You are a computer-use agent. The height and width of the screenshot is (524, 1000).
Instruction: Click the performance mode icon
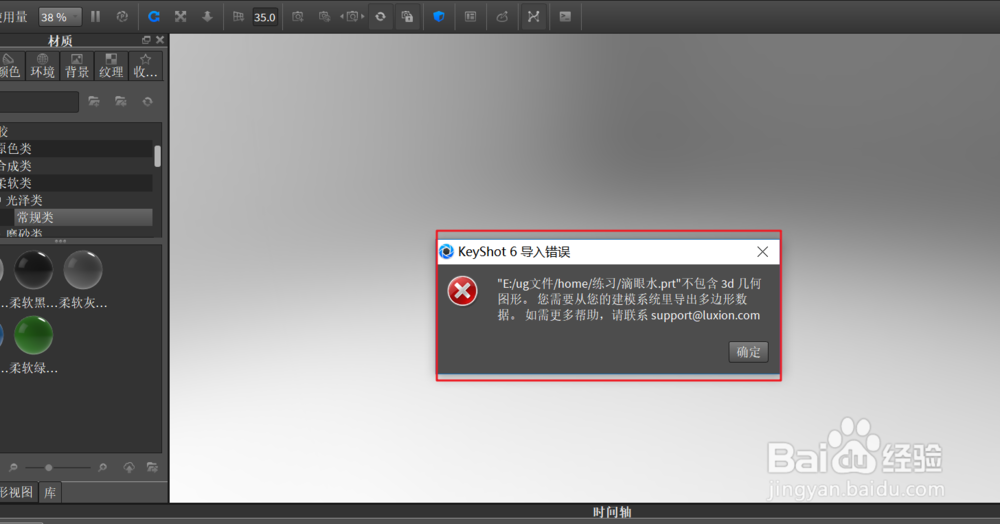[x=122, y=17]
